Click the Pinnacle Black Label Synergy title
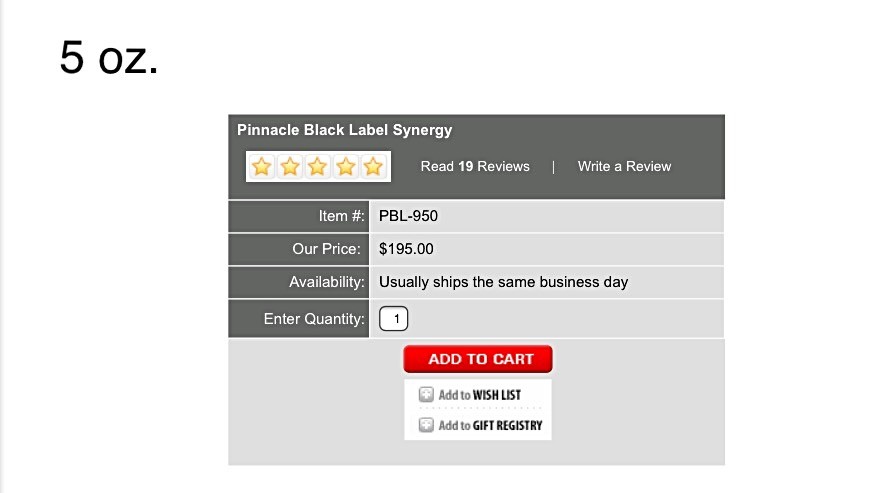Viewport: 887px width, 493px height. [345, 130]
